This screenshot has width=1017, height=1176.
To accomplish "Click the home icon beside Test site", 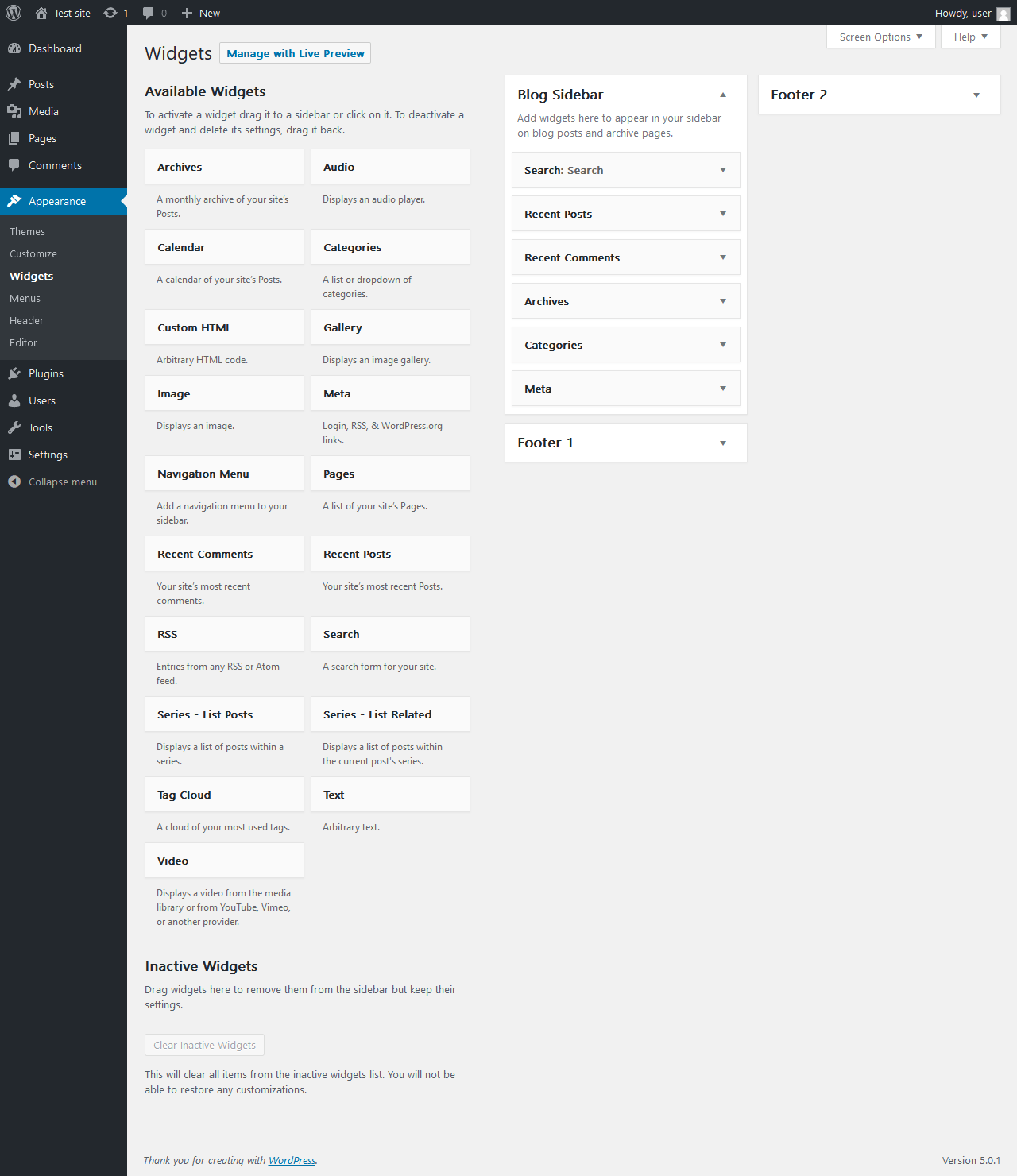I will coord(41,13).
